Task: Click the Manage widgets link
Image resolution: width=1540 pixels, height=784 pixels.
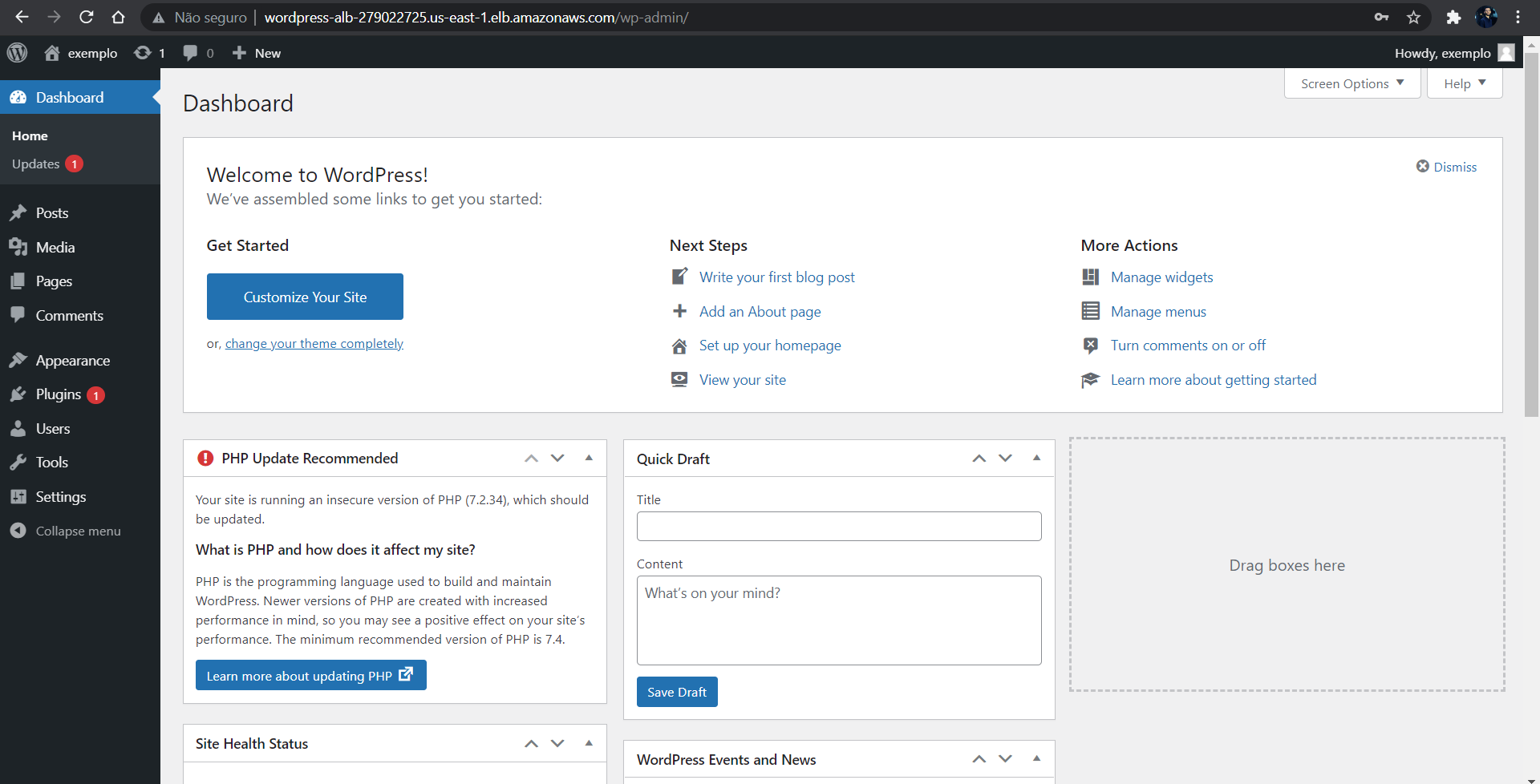Action: (x=1161, y=277)
